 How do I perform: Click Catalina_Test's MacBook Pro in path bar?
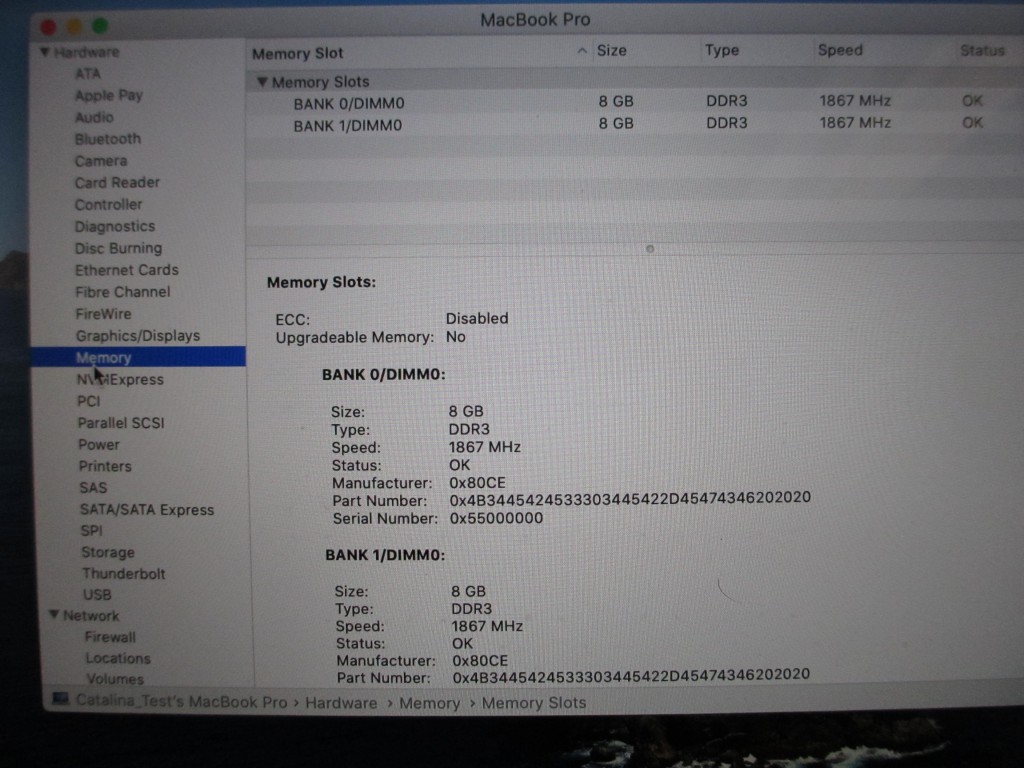(182, 702)
